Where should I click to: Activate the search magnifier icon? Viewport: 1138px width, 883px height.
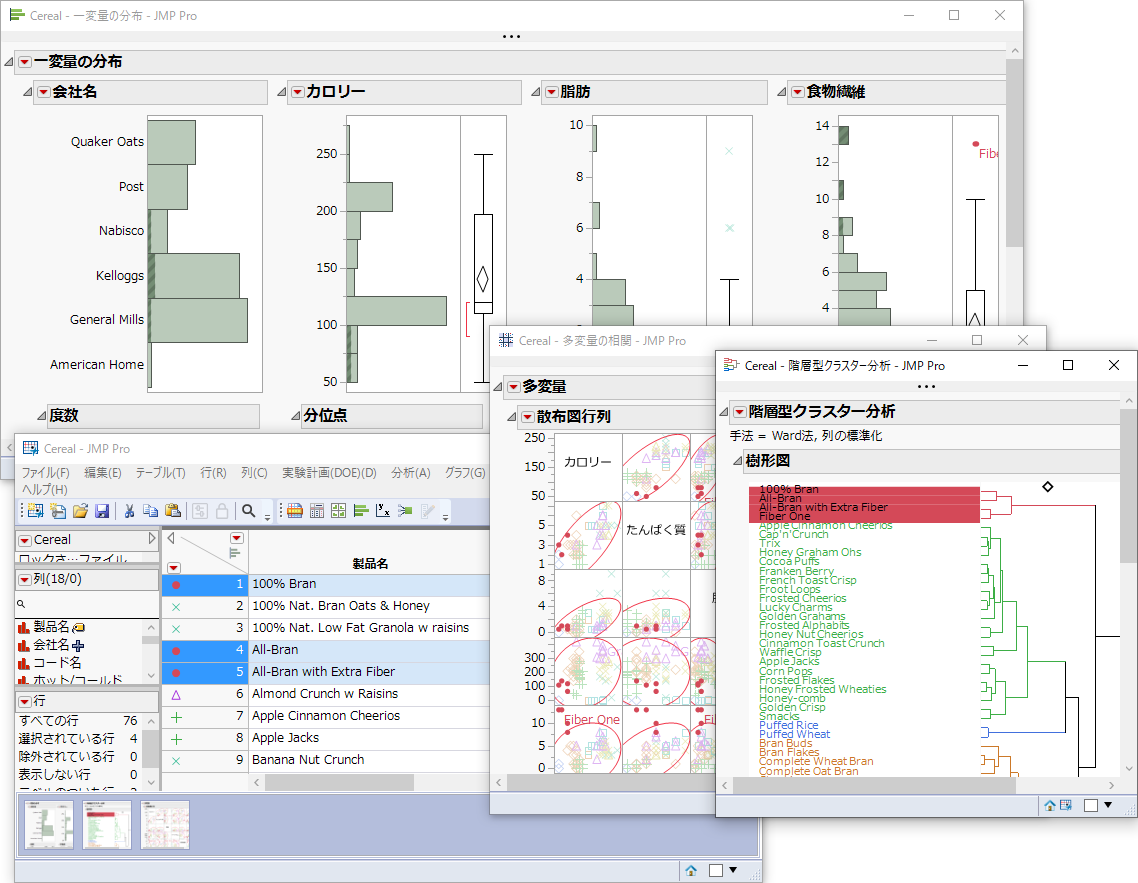point(249,510)
